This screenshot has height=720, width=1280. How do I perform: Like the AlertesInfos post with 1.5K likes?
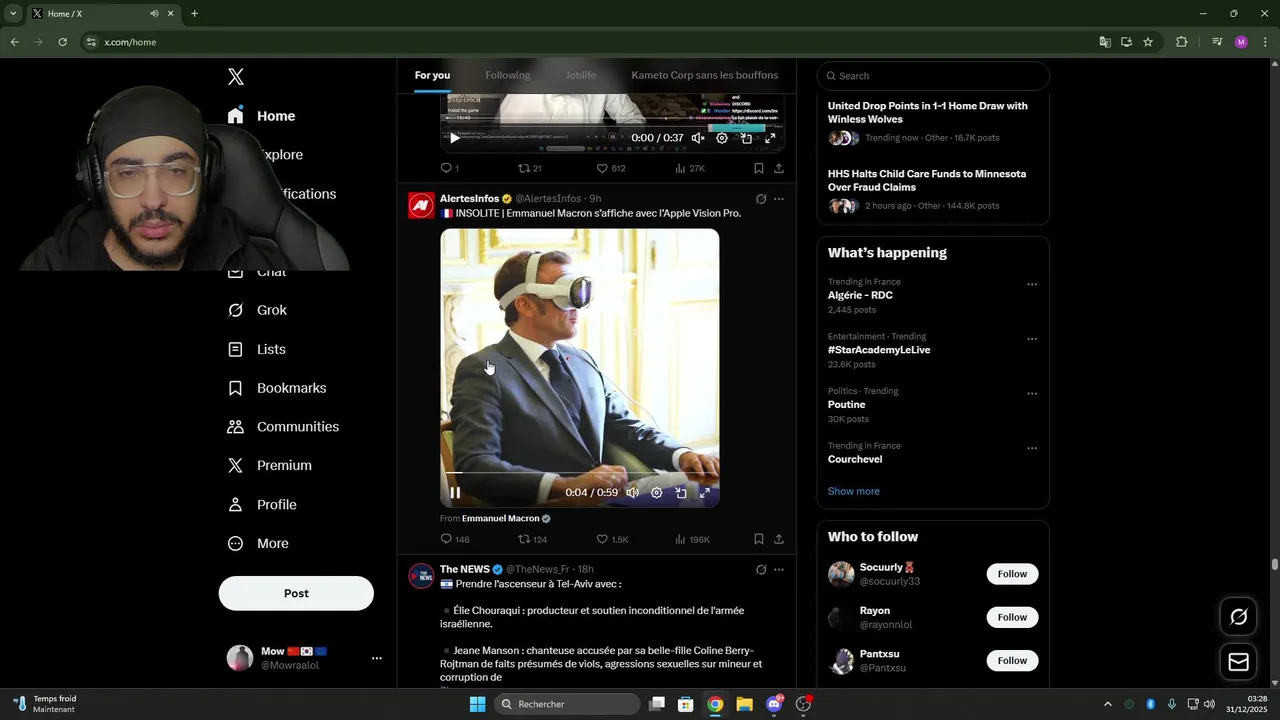(x=612, y=539)
